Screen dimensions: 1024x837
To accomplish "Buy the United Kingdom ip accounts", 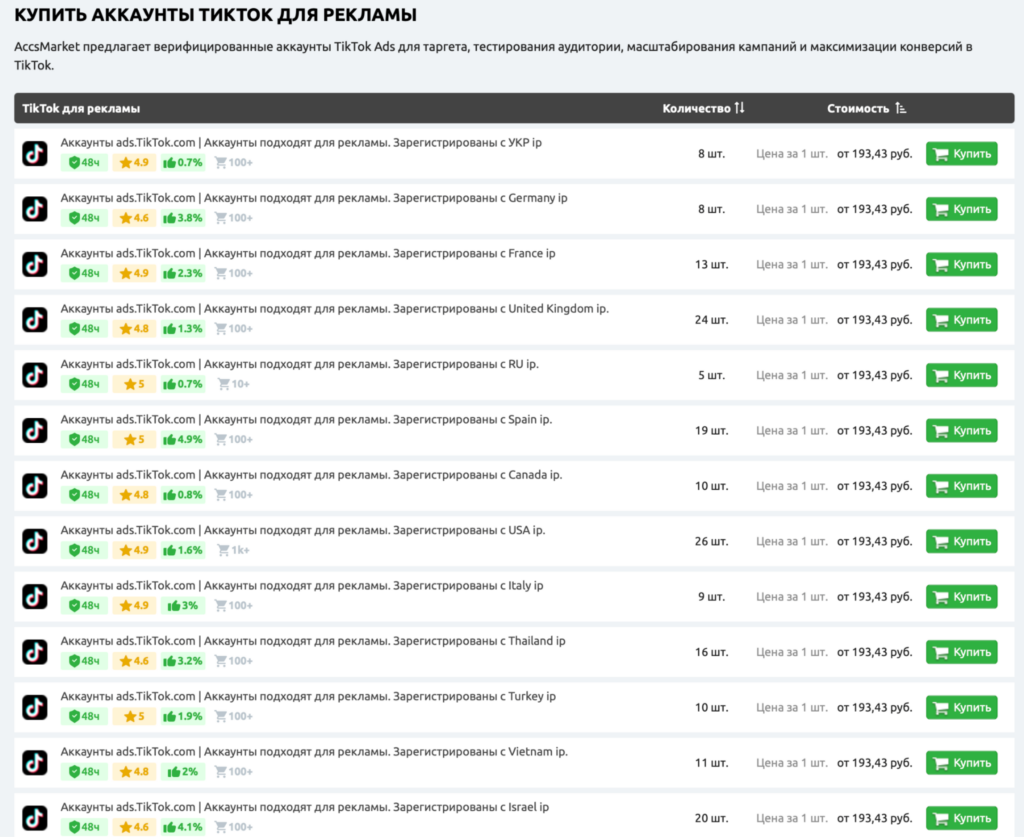I will 961,320.
